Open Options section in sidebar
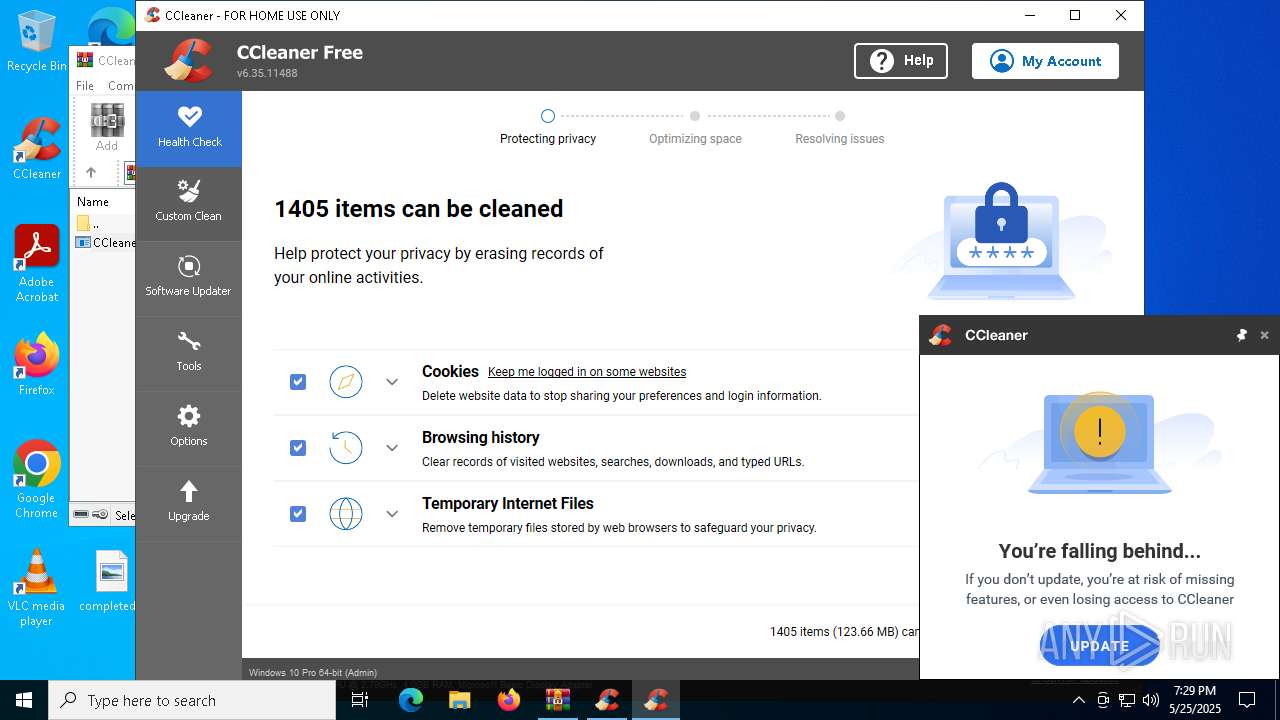The height and width of the screenshot is (720, 1280). tap(189, 428)
